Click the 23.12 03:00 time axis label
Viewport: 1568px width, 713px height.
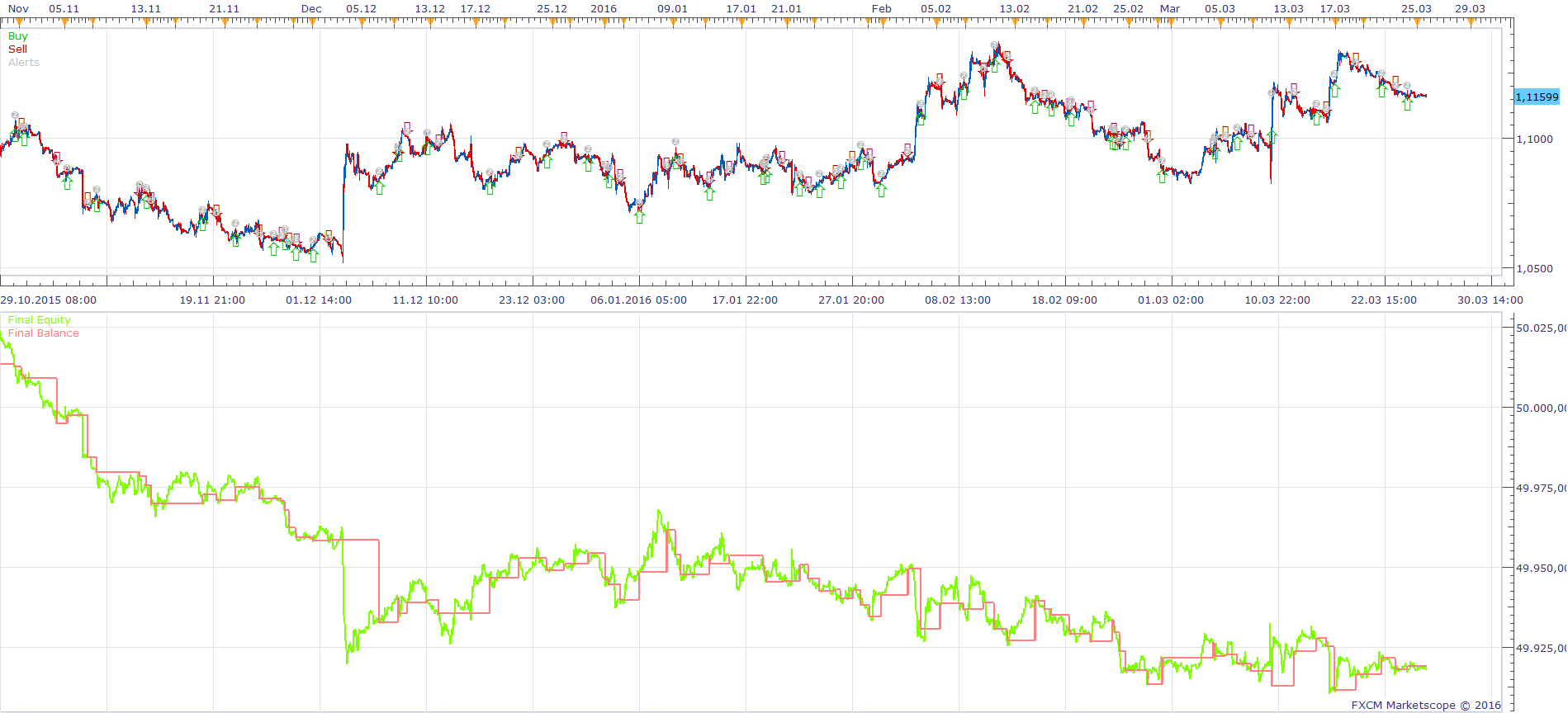pos(532,300)
